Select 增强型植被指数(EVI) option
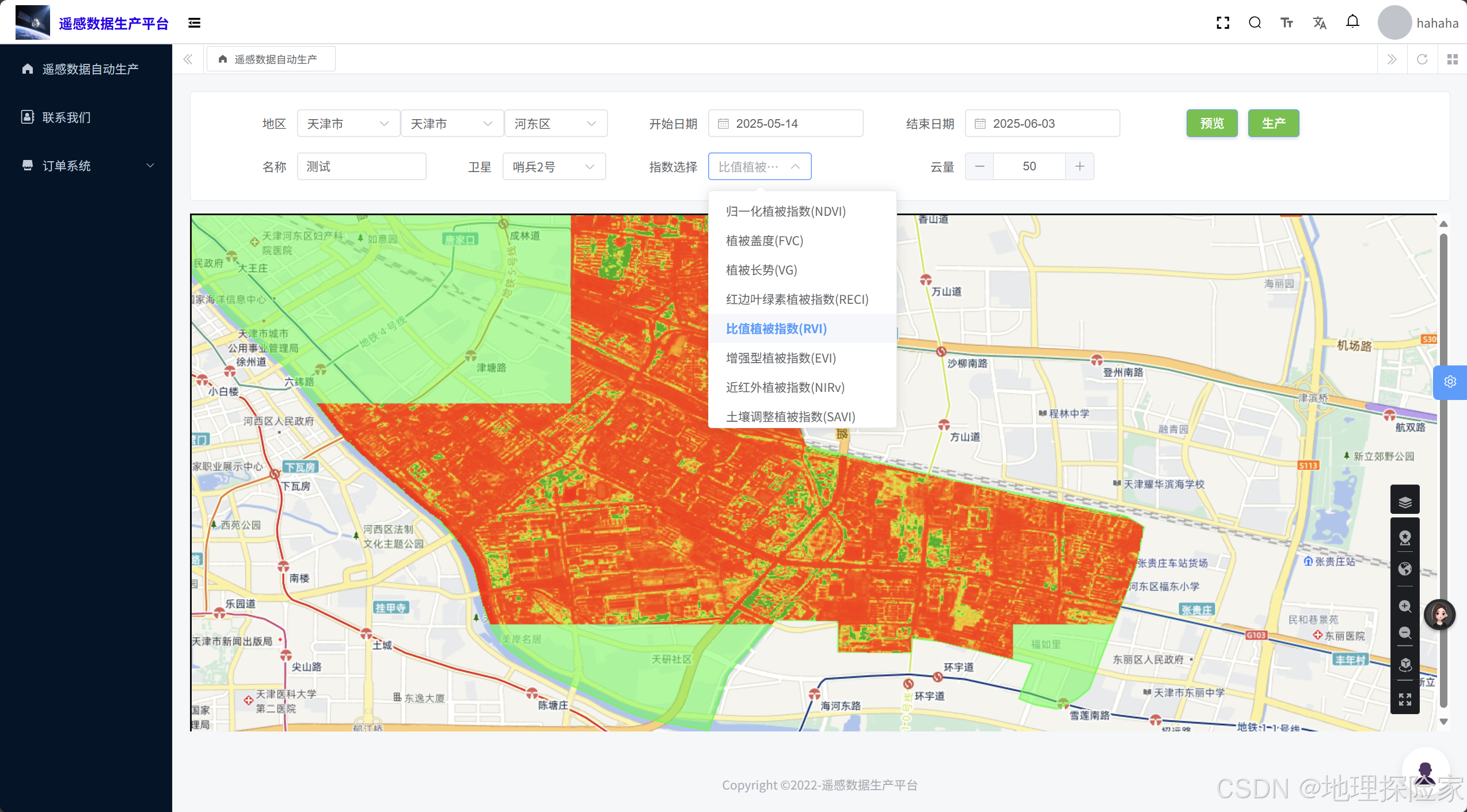 781,358
